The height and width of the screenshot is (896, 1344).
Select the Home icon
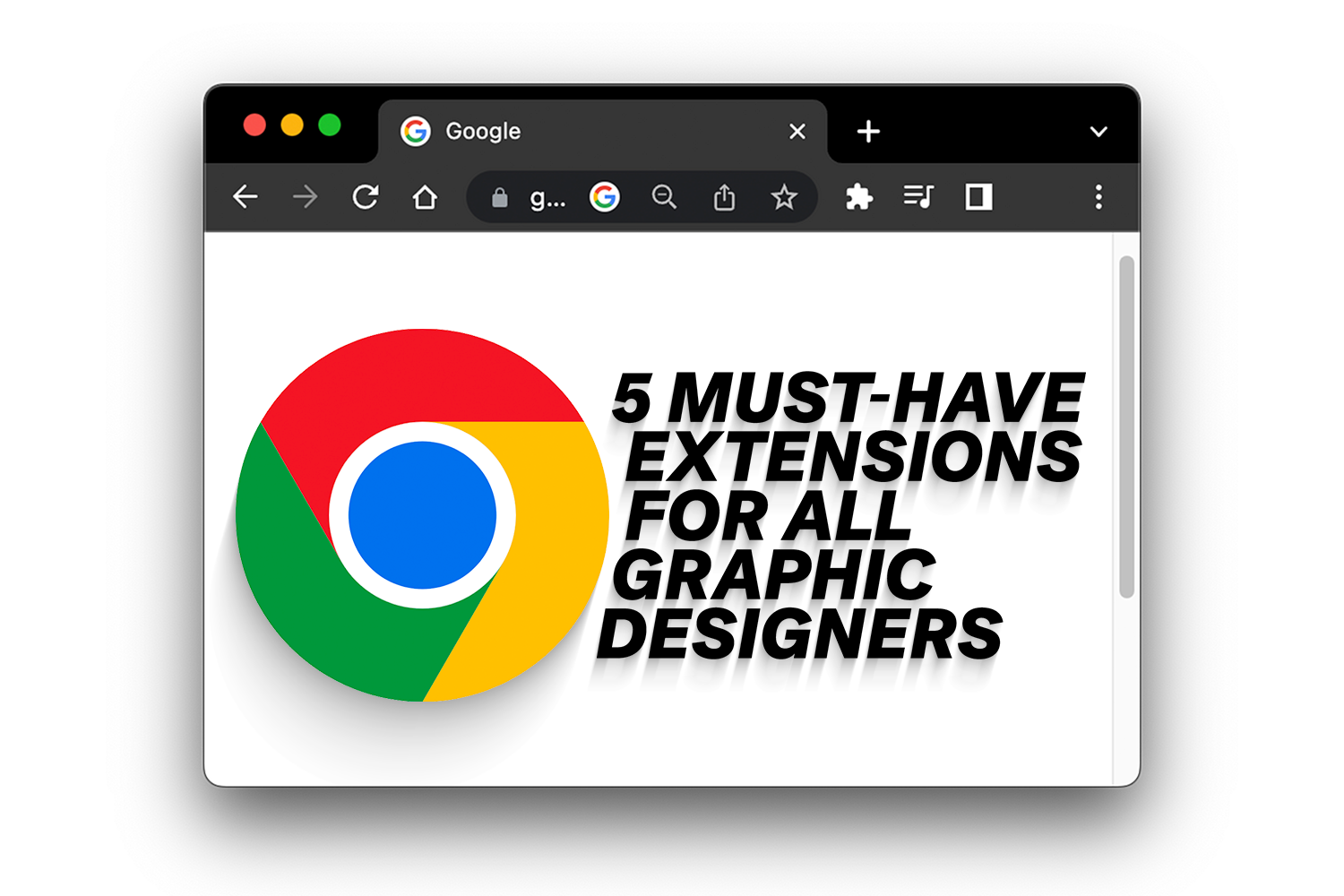tap(425, 197)
